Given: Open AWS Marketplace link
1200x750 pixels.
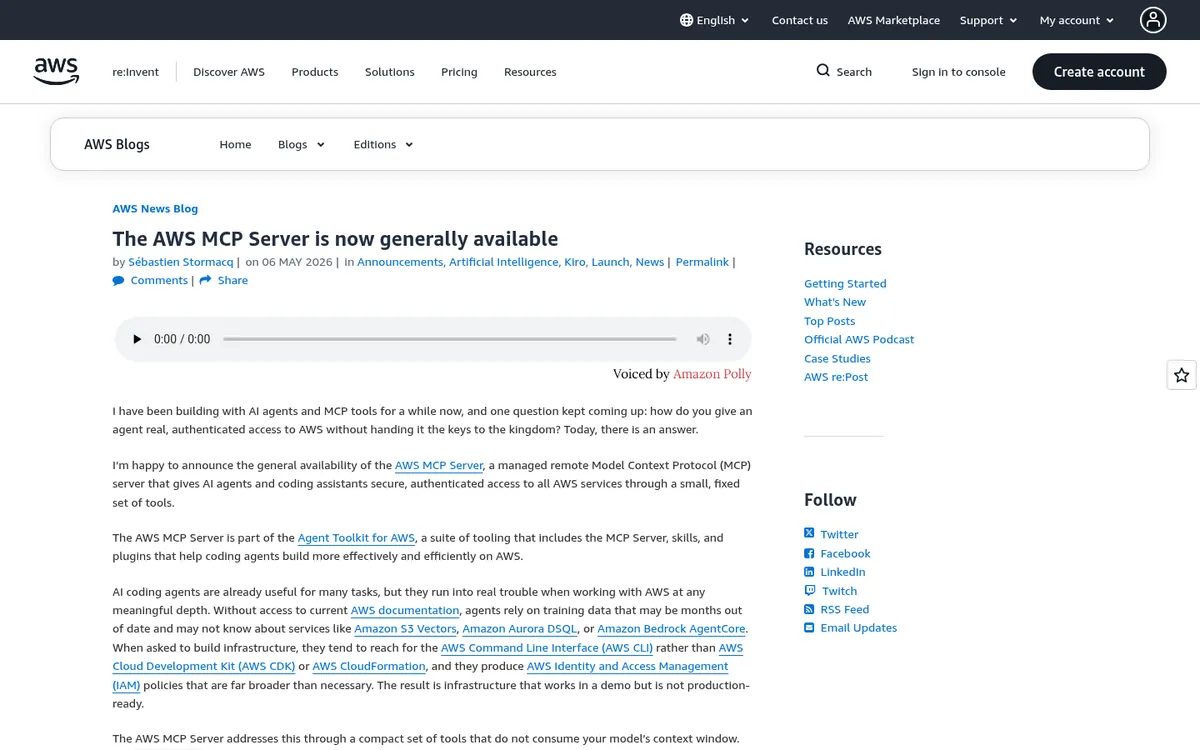Looking at the screenshot, I should click(893, 20).
